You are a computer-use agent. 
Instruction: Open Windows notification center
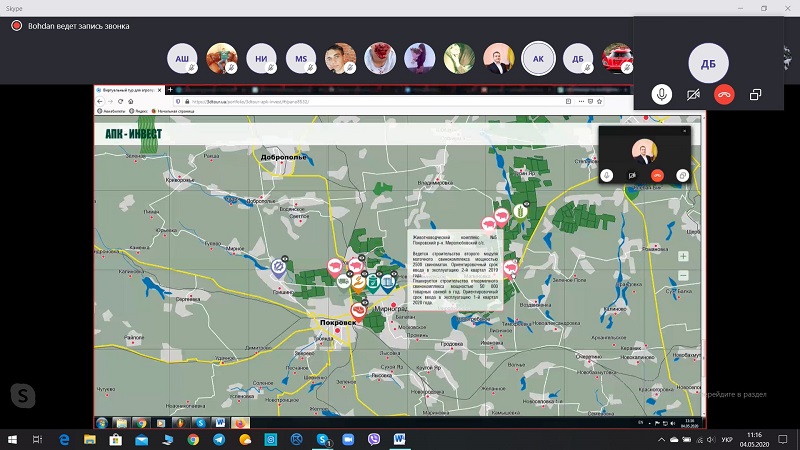pyautogui.click(x=783, y=439)
